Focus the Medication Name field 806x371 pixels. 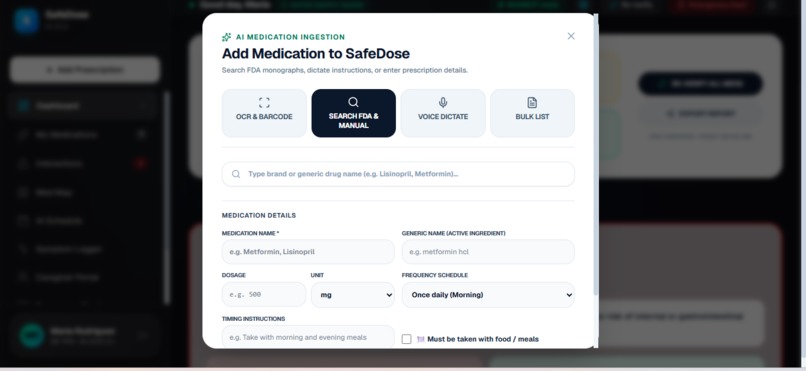pyautogui.click(x=308, y=252)
